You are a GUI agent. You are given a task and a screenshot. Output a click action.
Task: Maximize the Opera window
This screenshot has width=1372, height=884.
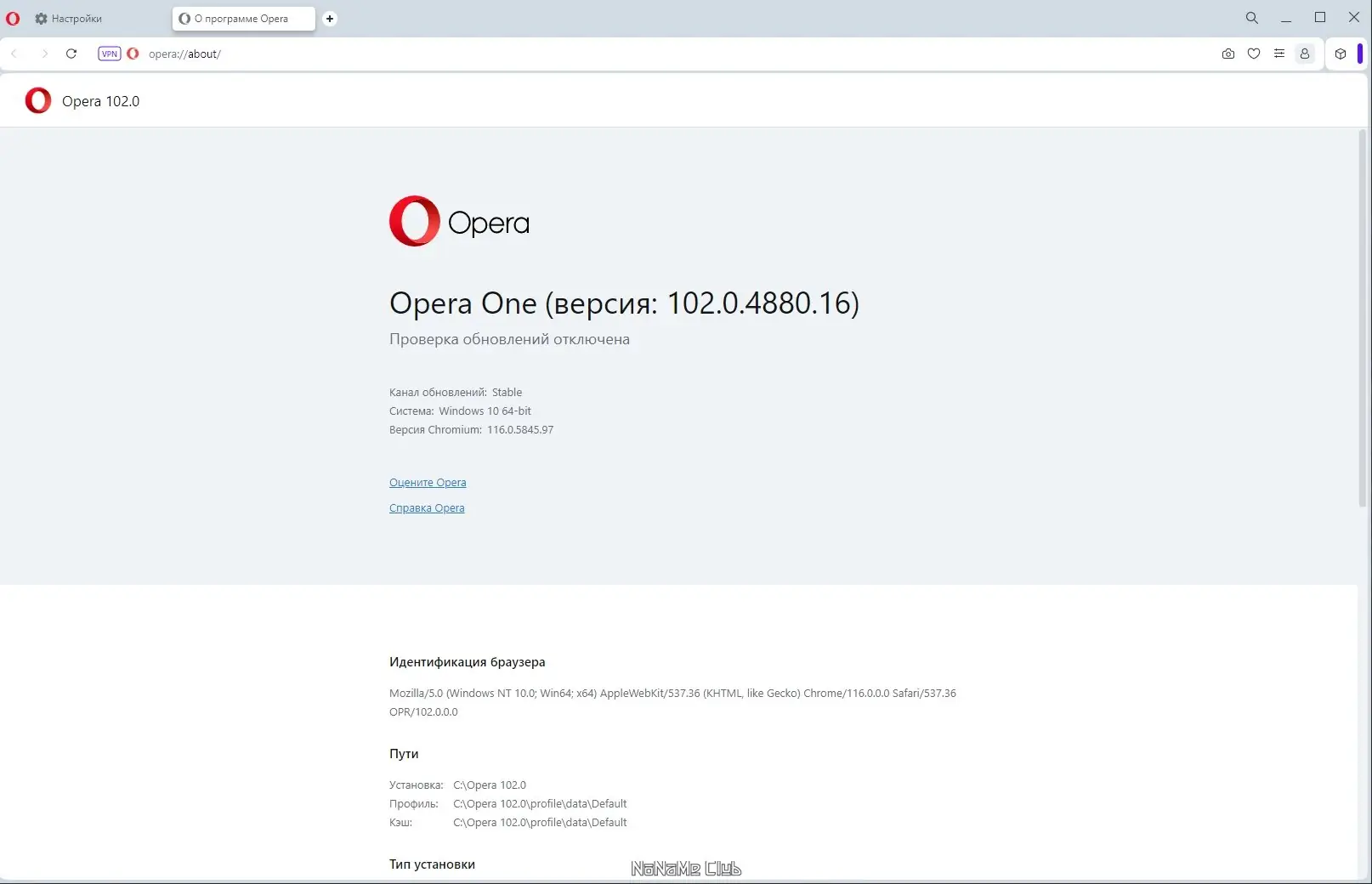coord(1320,18)
